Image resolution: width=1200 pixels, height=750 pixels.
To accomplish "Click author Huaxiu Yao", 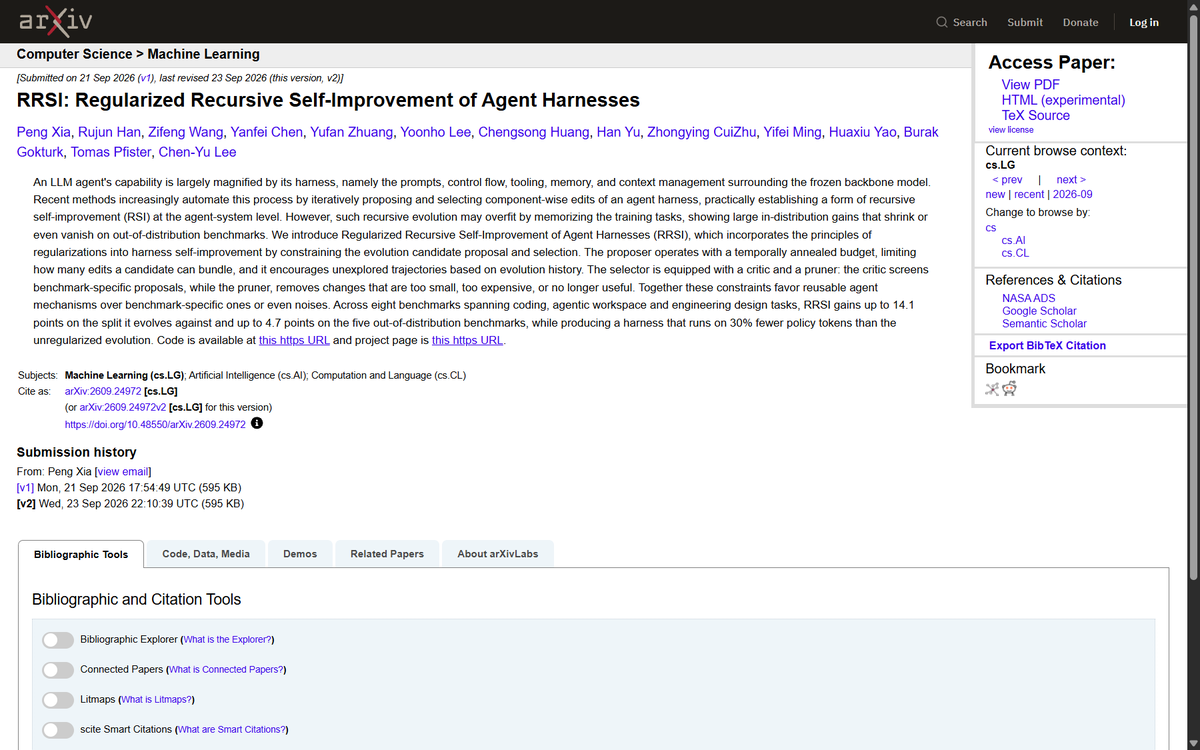I will pos(862,132).
